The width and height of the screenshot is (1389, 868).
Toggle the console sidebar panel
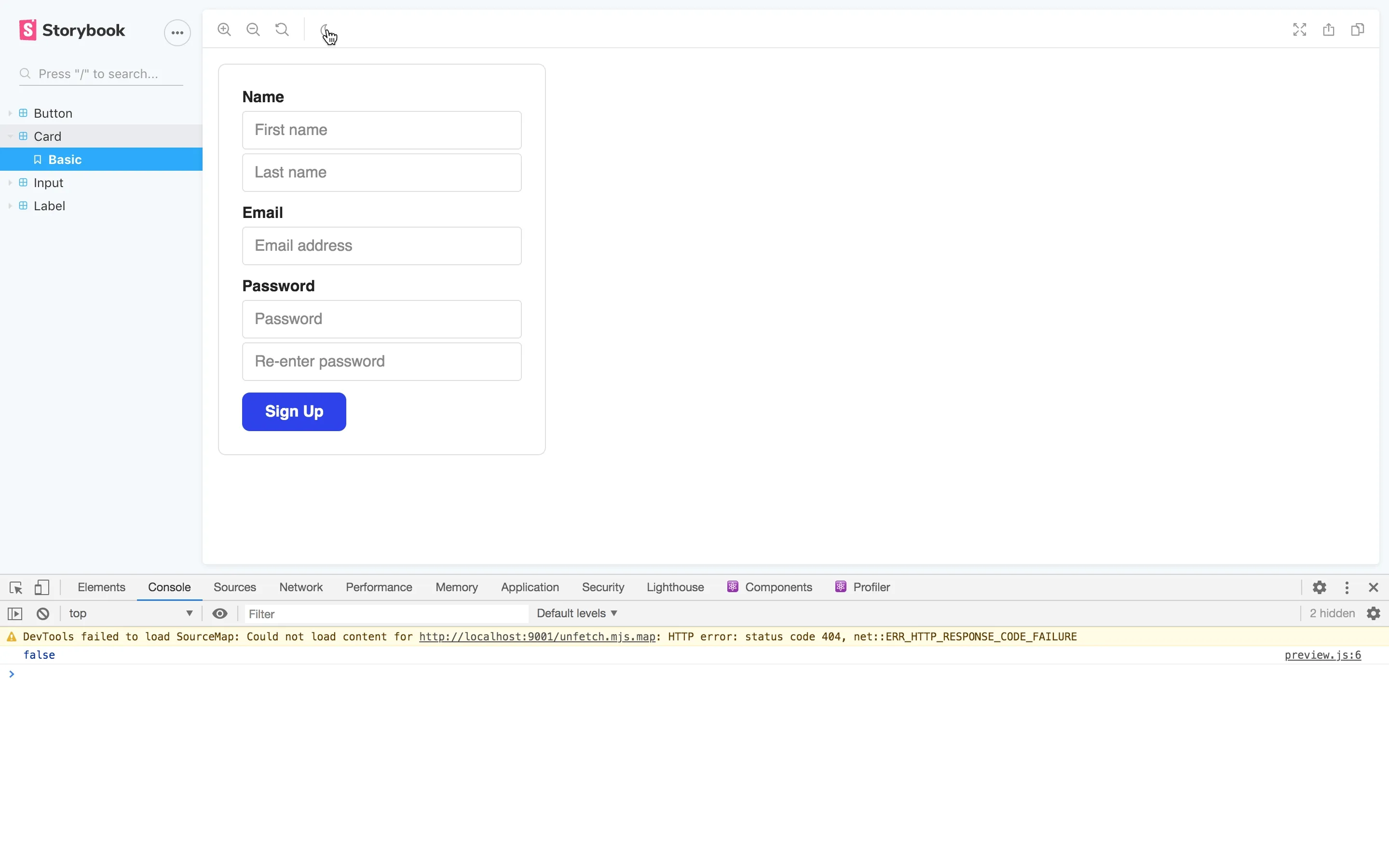pos(15,614)
